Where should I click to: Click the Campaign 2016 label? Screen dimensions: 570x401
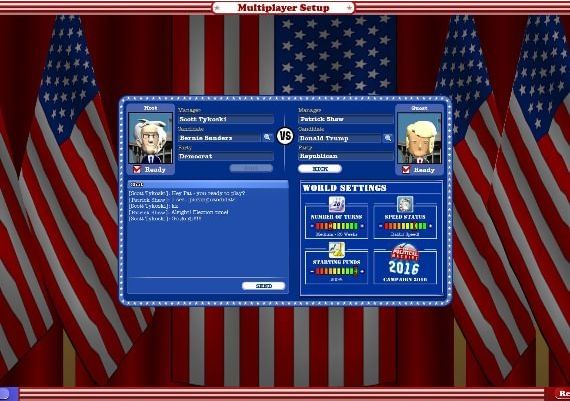[405, 280]
